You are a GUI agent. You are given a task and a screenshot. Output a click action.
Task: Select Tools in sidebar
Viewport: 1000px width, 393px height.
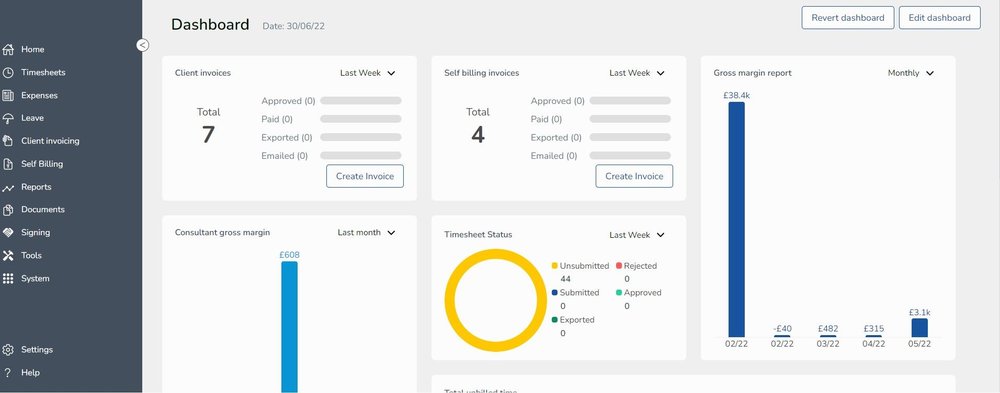[31, 255]
